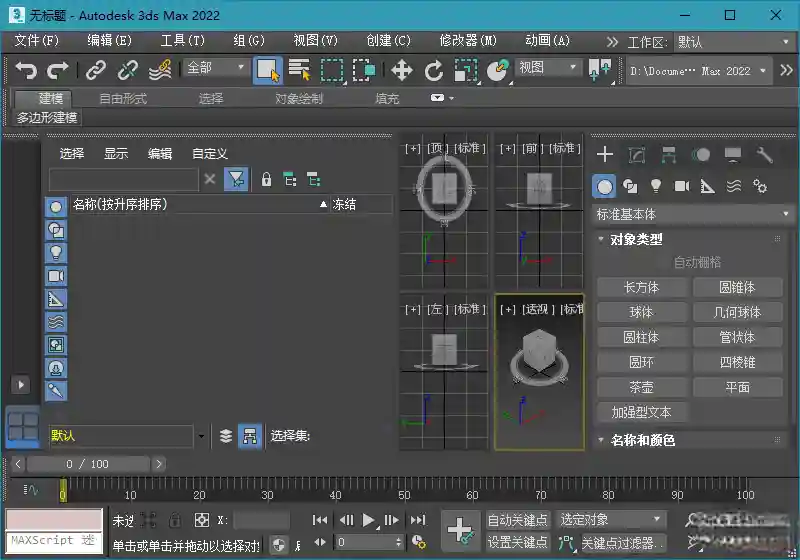800x560 pixels.
Task: Open Select by Name dialog icon
Action: pyautogui.click(x=299, y=69)
